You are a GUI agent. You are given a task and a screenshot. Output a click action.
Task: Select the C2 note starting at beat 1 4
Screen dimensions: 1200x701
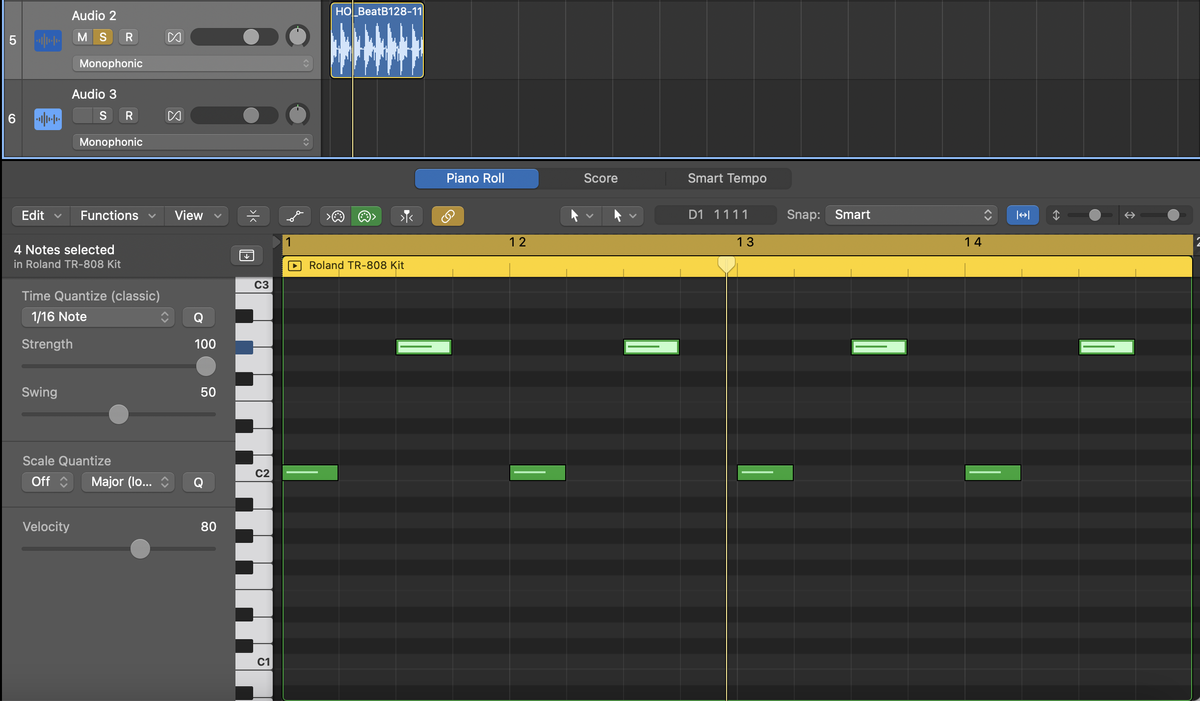(993, 473)
